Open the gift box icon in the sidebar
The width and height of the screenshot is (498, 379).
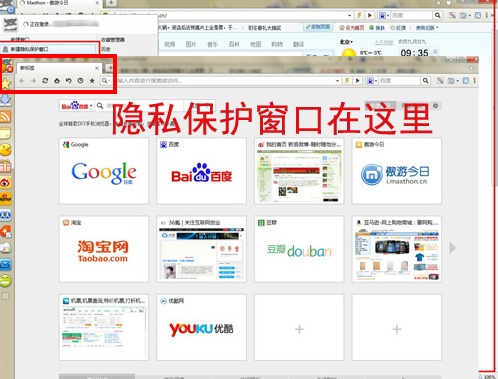coord(6,166)
